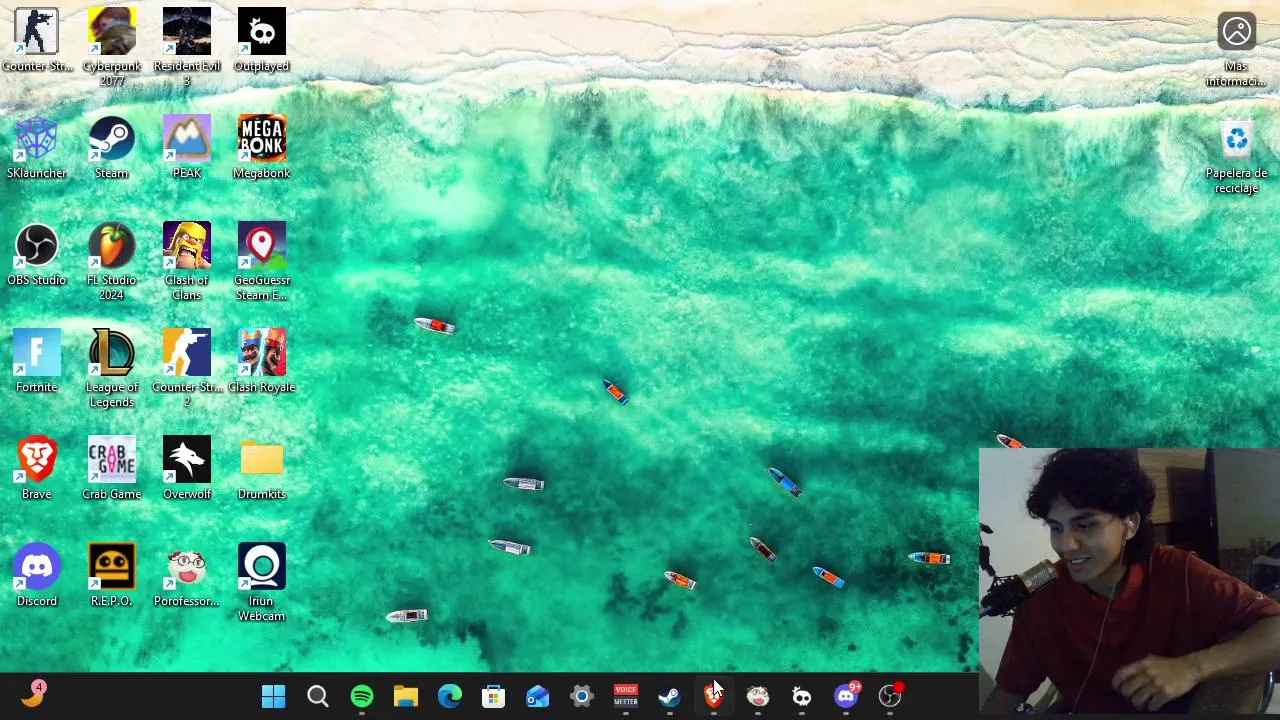1280x720 pixels.
Task: Open the Outplayed desktop shortcut
Action: (x=262, y=40)
